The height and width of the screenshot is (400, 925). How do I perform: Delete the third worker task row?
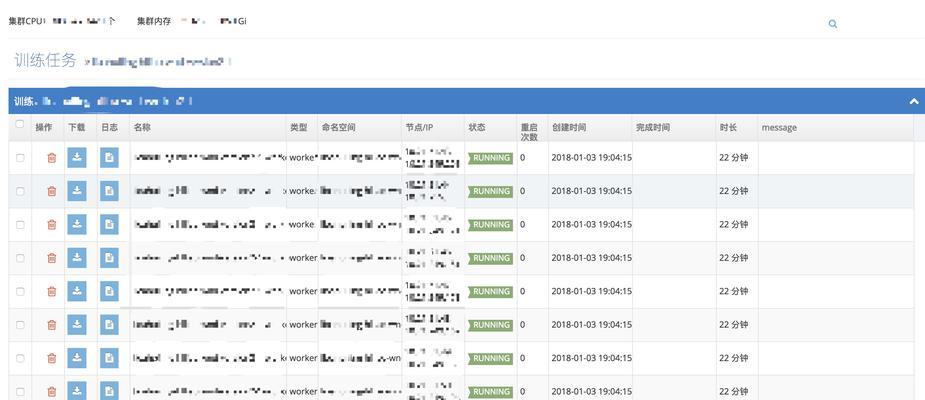[x=52, y=225]
